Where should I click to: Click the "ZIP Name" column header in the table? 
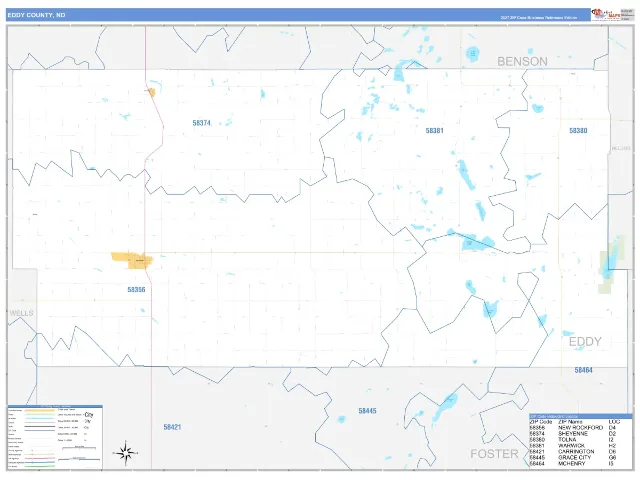pos(571,422)
